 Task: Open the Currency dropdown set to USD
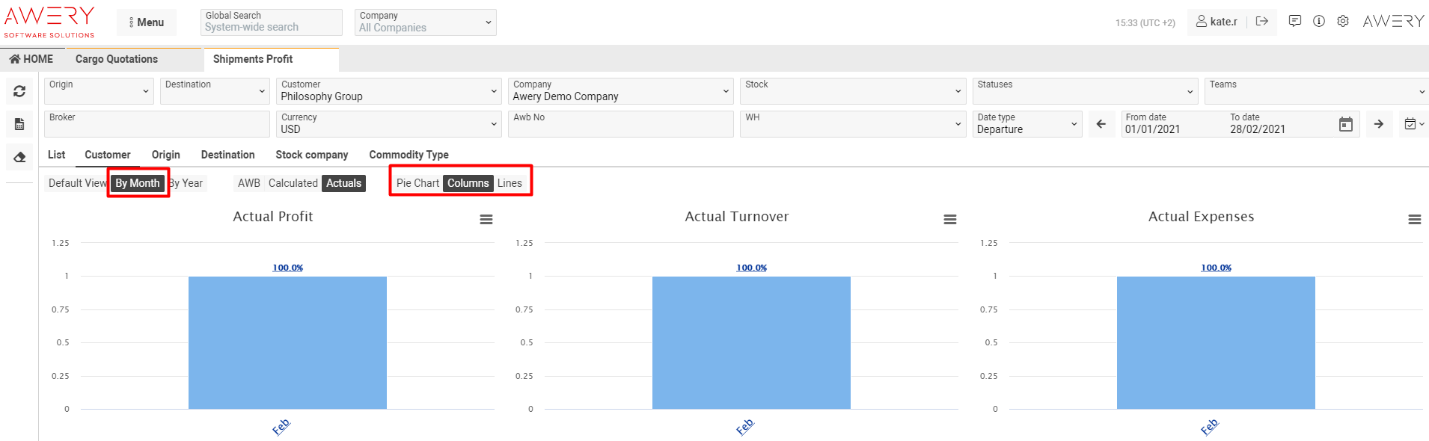point(389,124)
